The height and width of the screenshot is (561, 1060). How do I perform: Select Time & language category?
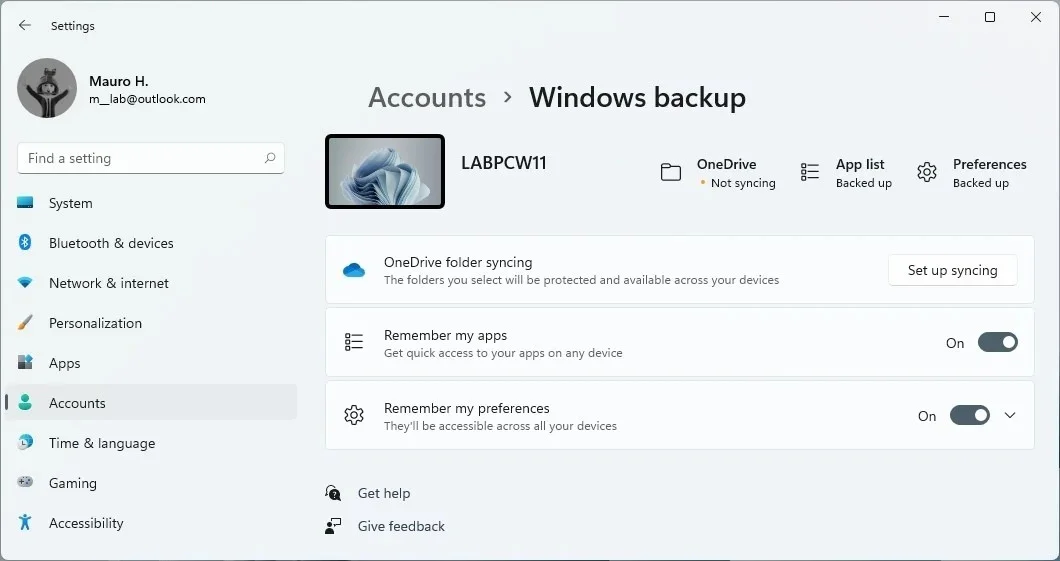[102, 443]
